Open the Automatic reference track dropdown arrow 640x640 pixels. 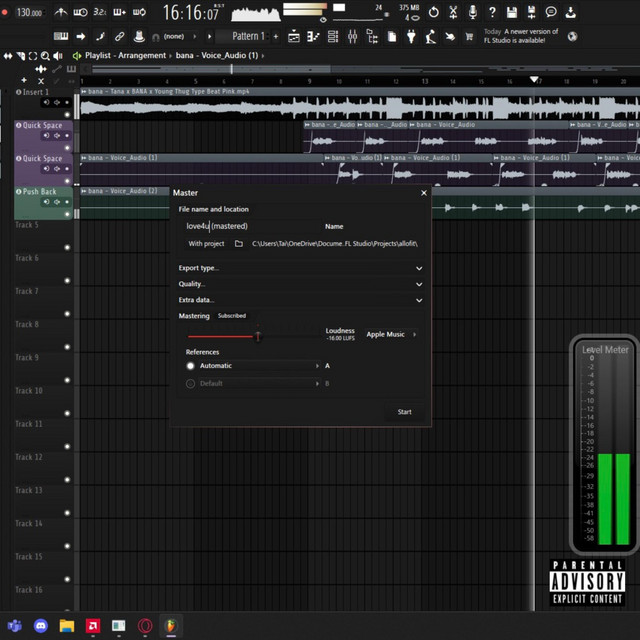click(317, 366)
